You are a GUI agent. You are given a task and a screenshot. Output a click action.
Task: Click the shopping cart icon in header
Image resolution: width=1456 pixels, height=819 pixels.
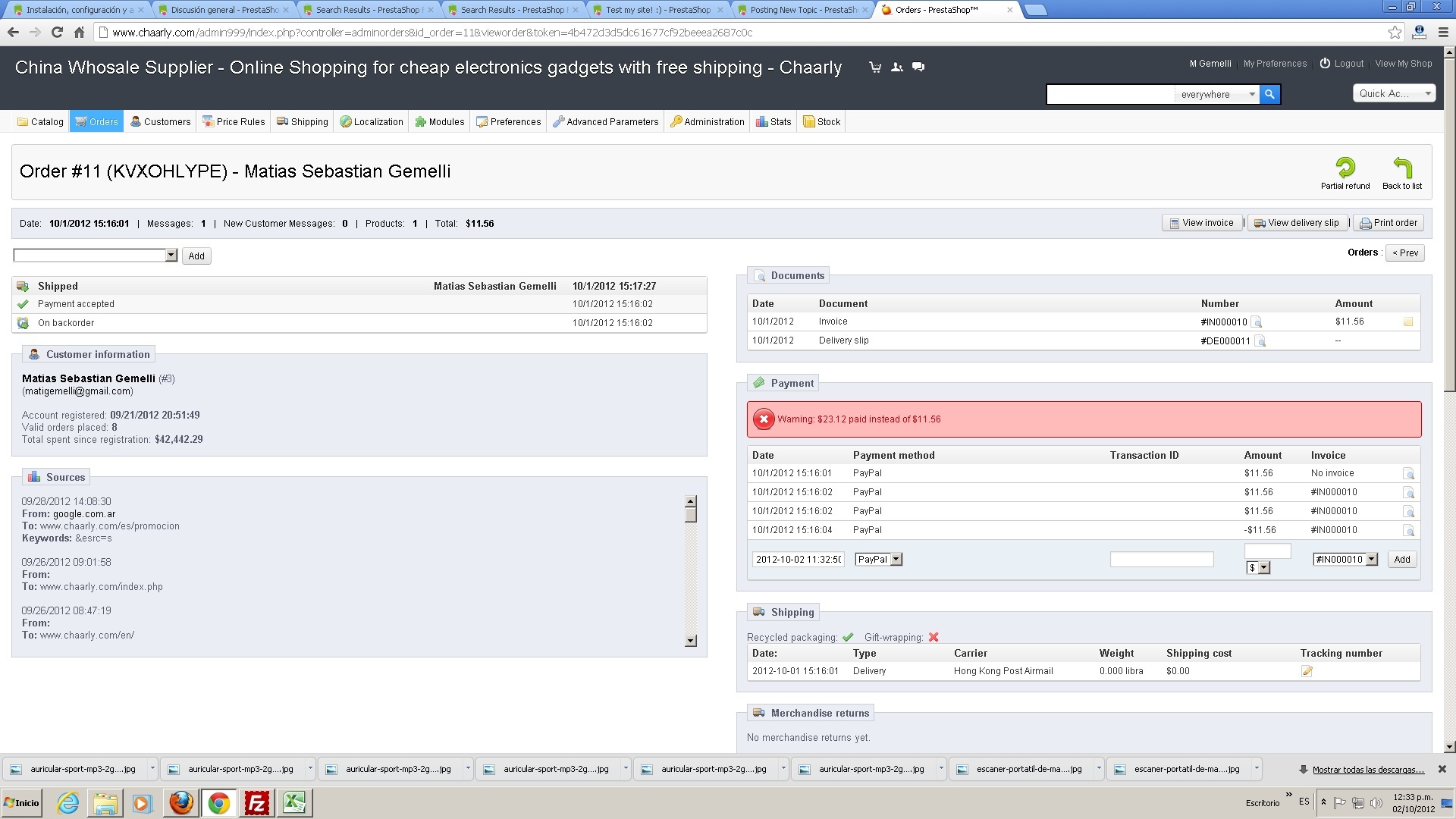[875, 67]
